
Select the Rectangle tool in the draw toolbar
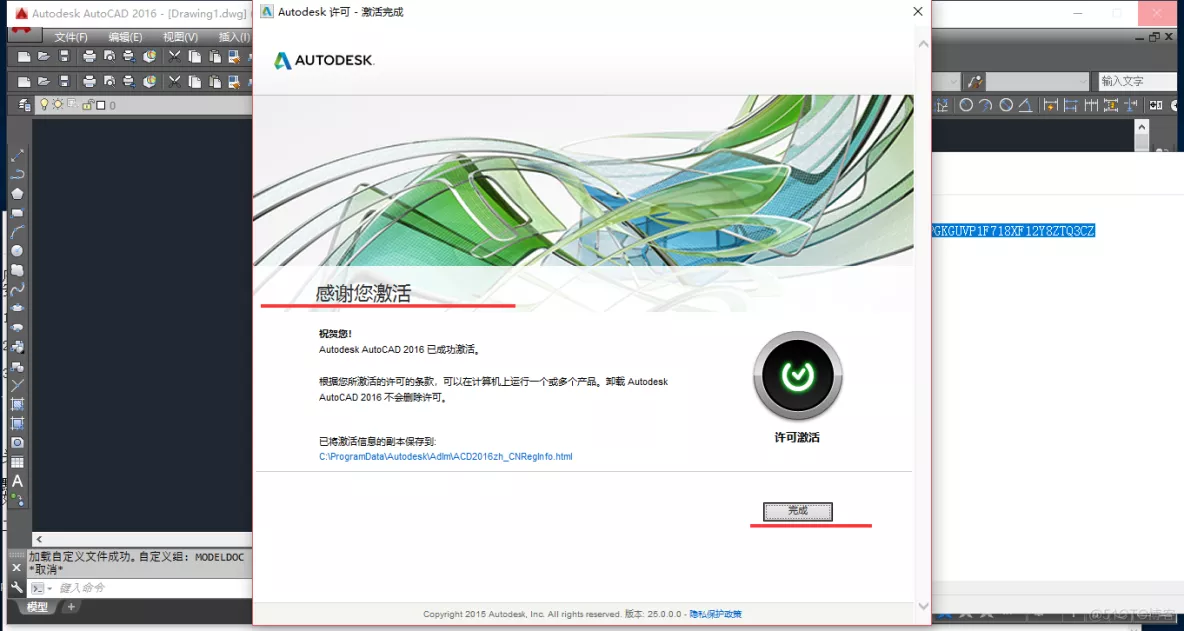coord(17,213)
